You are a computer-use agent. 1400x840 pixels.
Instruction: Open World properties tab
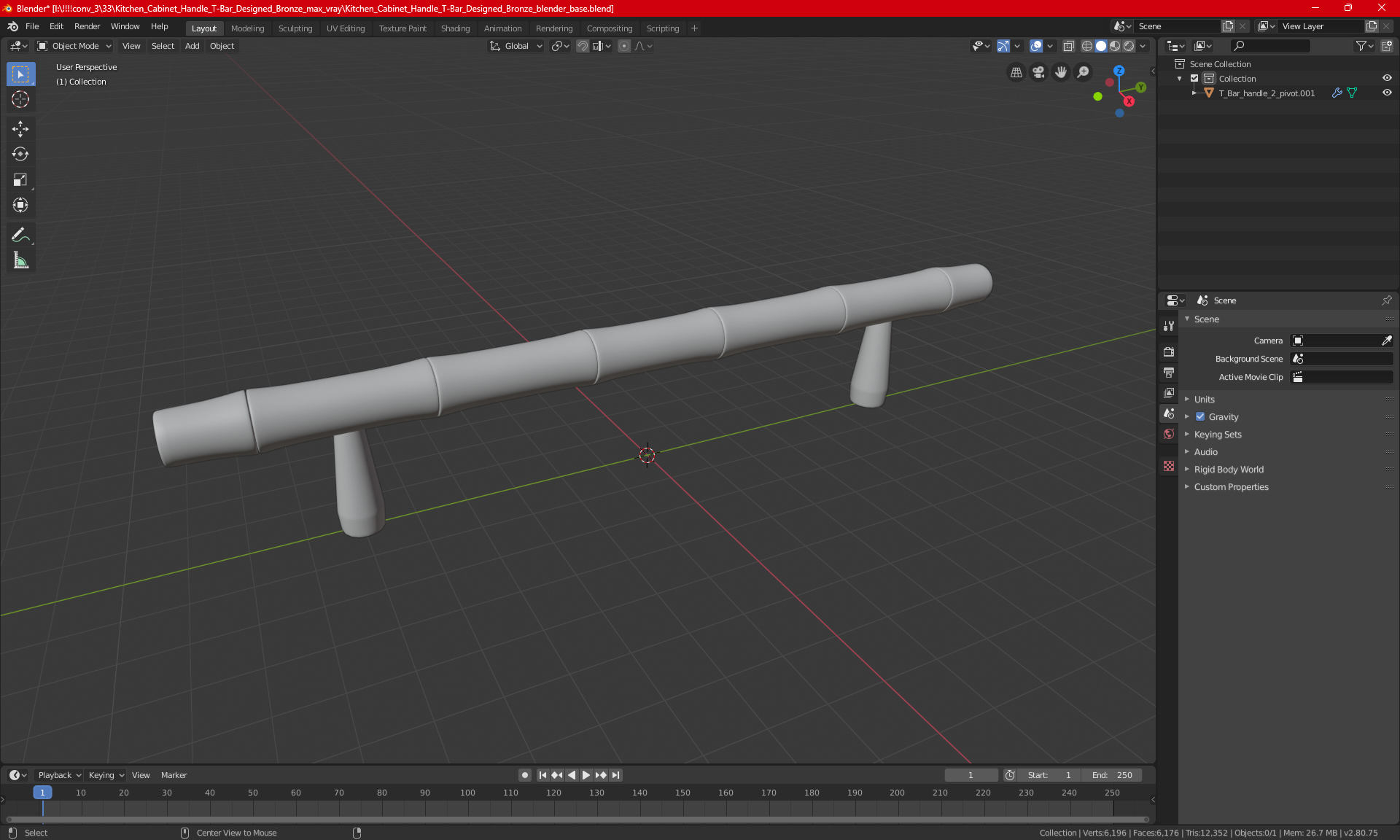pos(1169,434)
